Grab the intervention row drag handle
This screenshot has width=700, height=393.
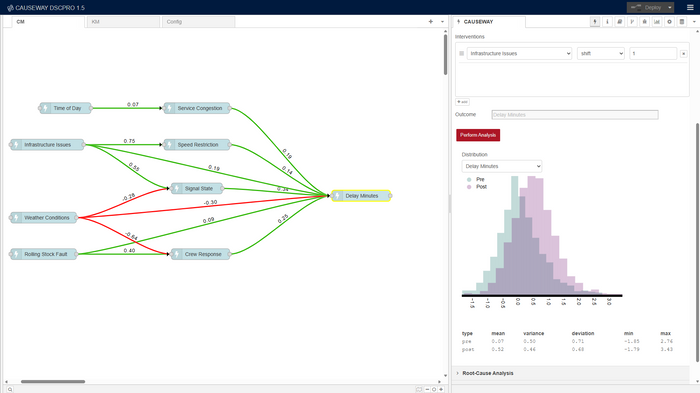coord(462,54)
